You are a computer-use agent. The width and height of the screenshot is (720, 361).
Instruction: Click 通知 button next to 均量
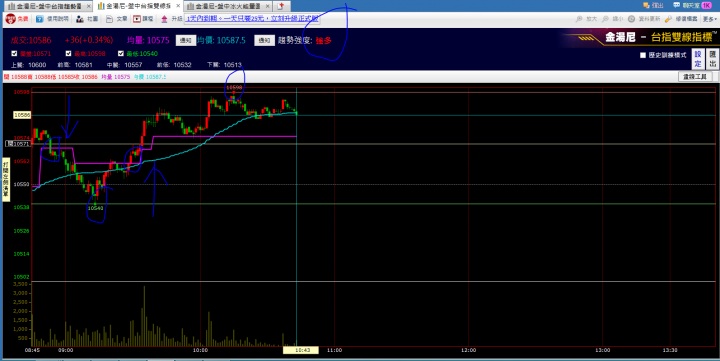pyautogui.click(x=186, y=40)
